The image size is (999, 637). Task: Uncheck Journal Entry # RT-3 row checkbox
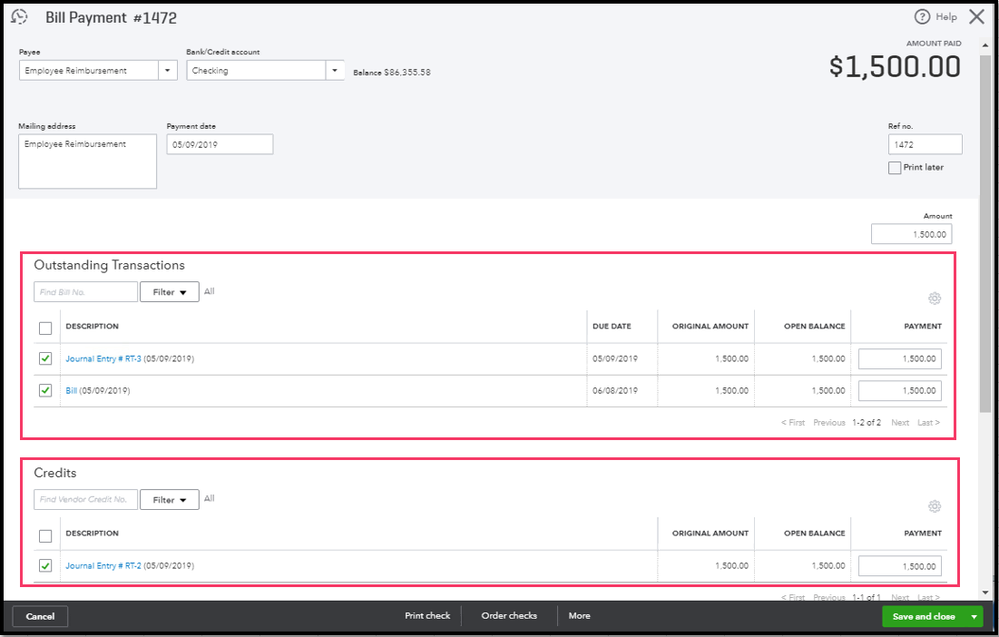tap(45, 359)
